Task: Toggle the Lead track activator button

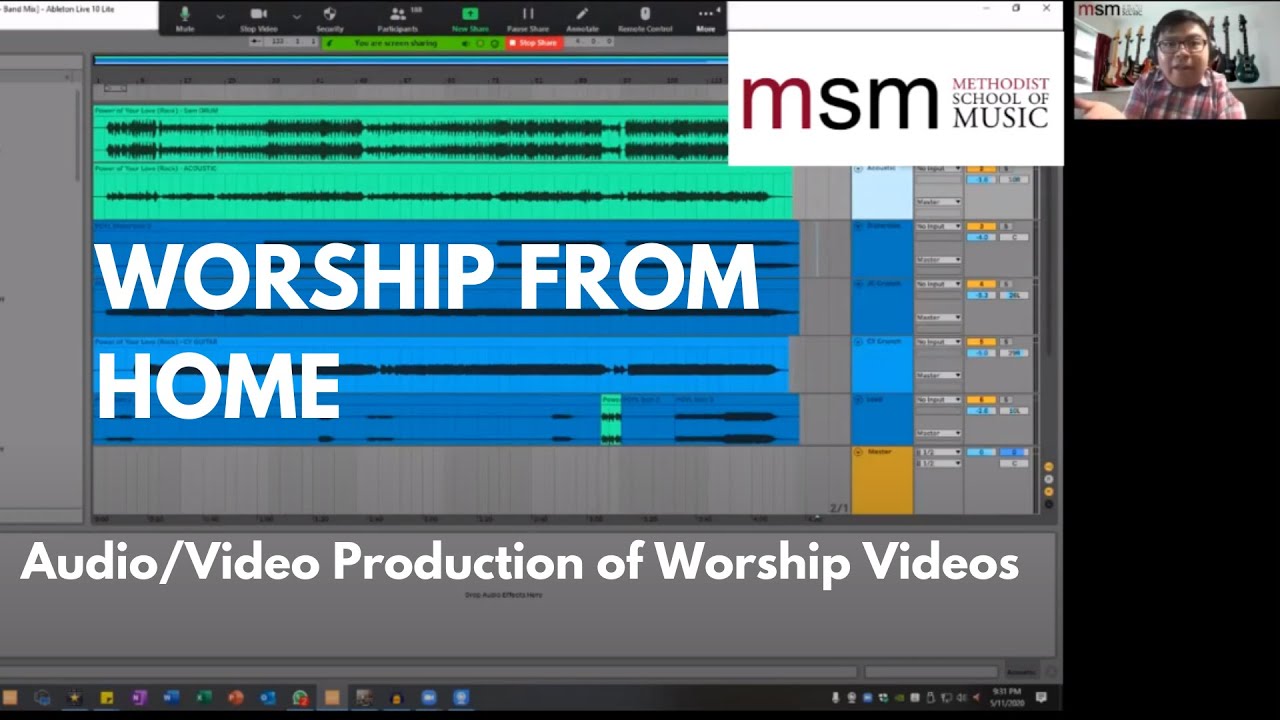Action: [x=981, y=400]
